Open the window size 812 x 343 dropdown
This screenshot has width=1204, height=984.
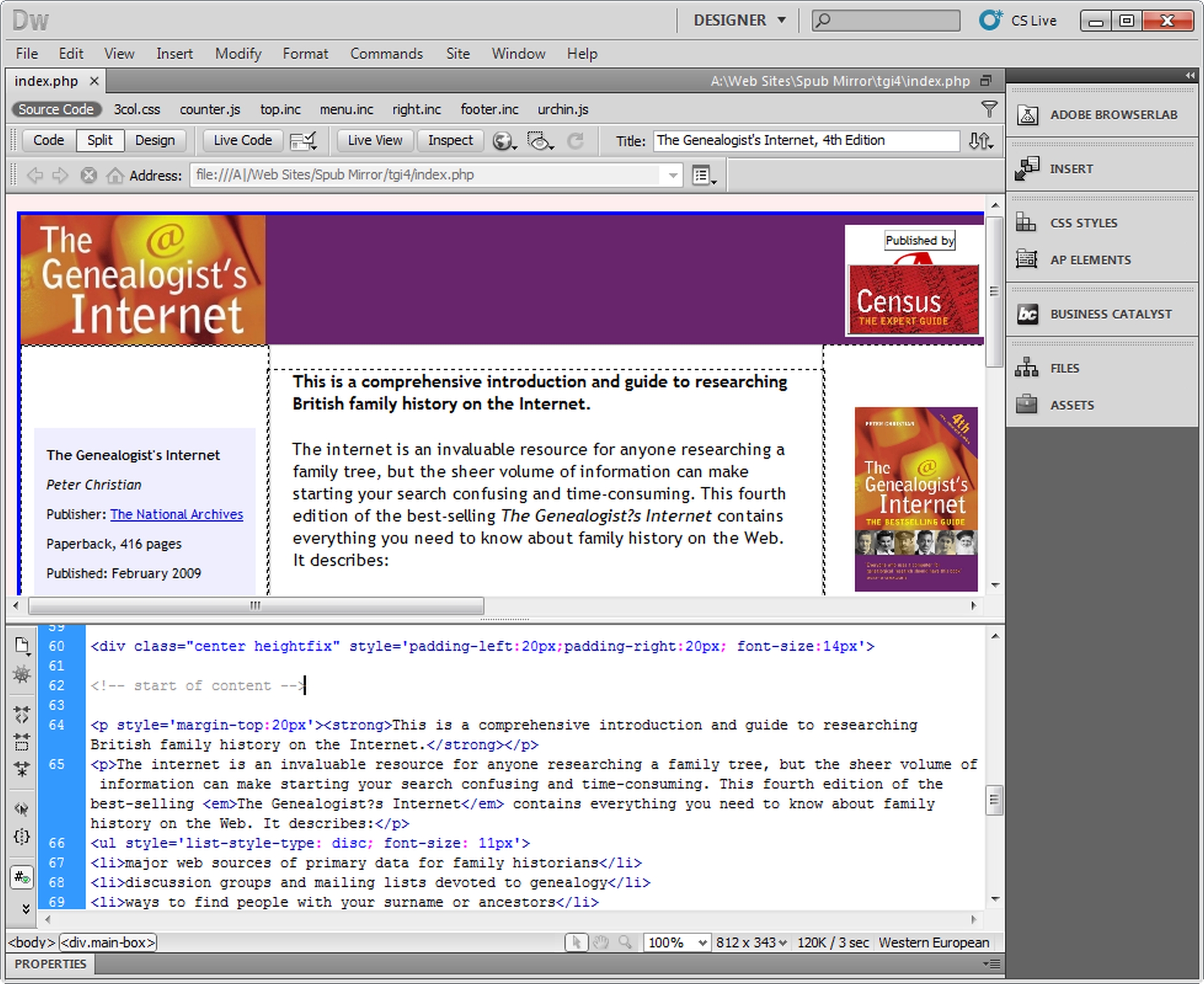[751, 942]
